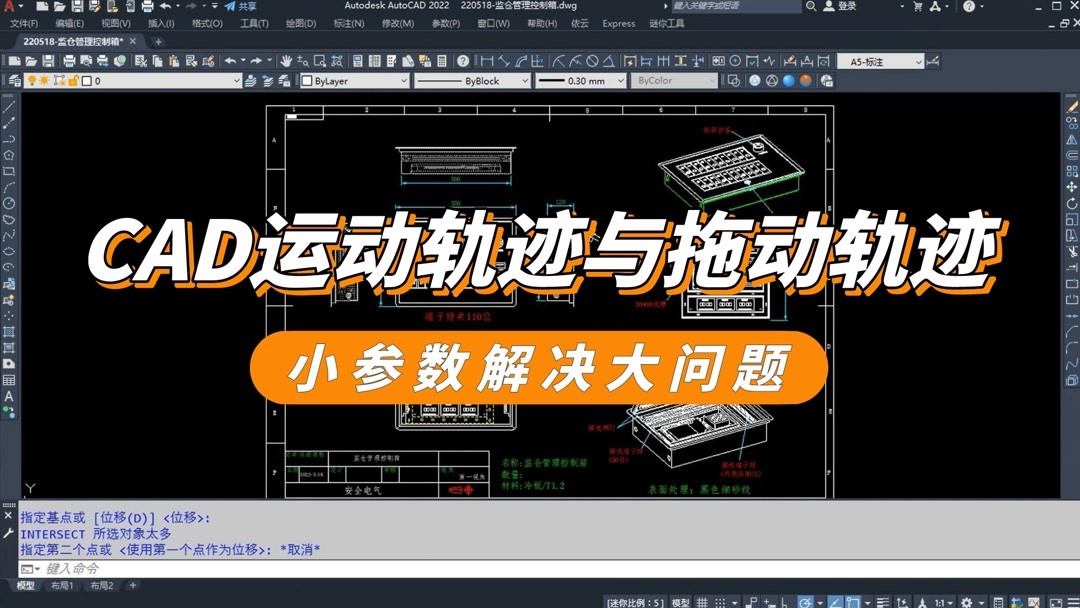Open the A5-标注 annotation style dropdown
The height and width of the screenshot is (608, 1080).
(x=918, y=60)
